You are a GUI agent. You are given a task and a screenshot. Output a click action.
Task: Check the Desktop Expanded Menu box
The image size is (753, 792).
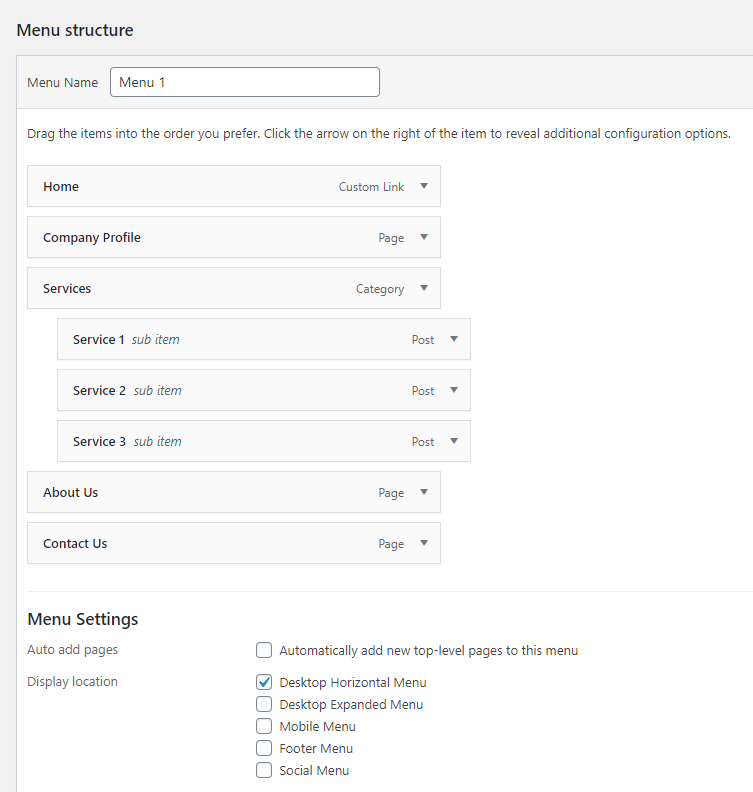tap(264, 704)
